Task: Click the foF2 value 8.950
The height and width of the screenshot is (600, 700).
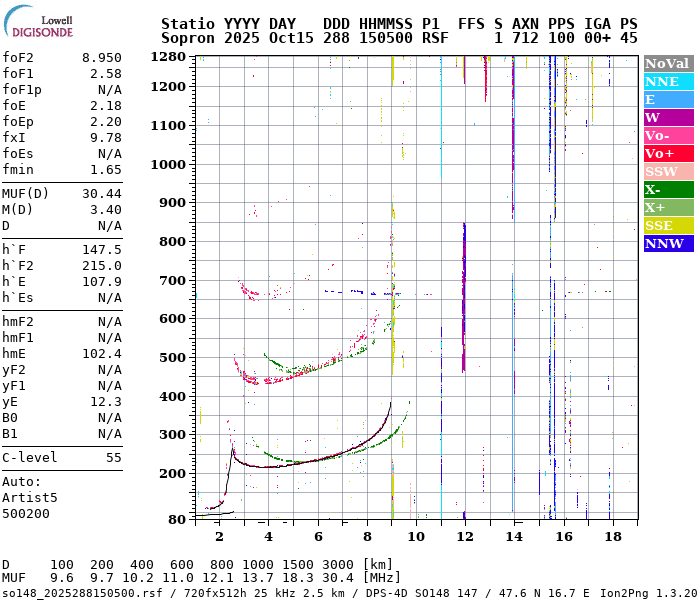Action: pos(101,58)
